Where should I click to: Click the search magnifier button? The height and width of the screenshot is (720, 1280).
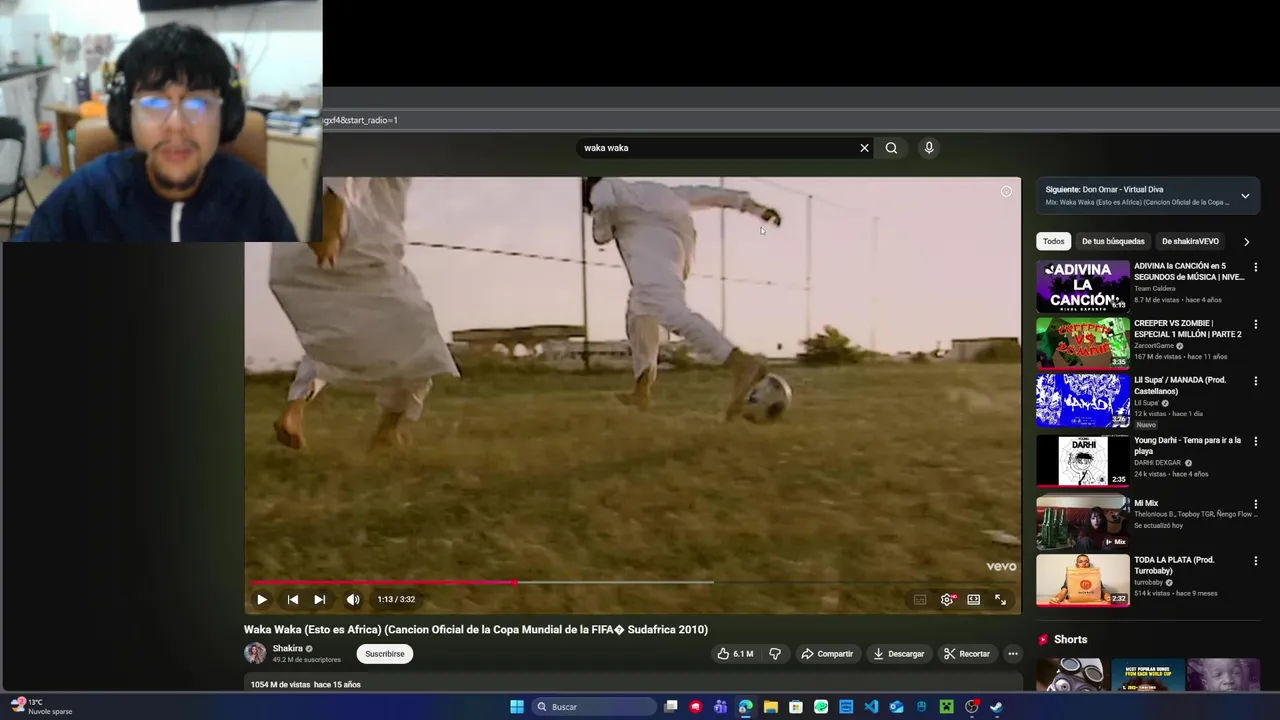pos(891,148)
